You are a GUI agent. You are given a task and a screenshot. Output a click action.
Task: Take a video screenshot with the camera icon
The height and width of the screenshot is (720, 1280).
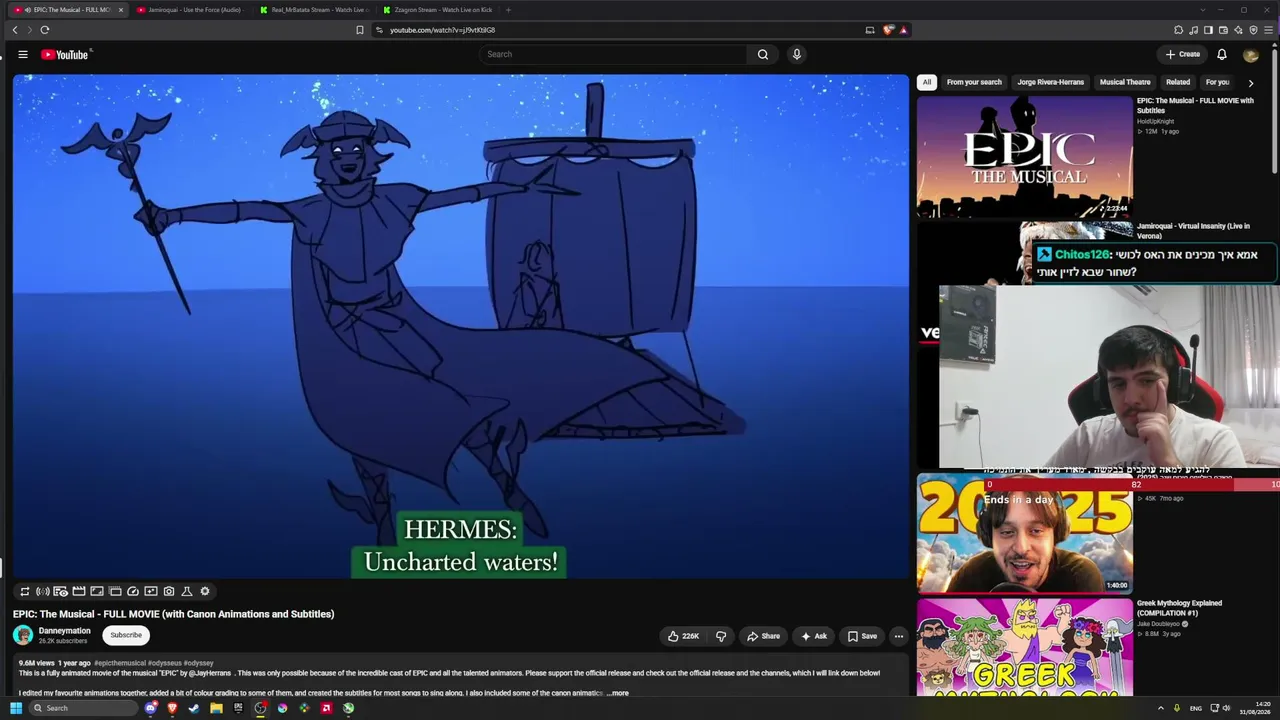[x=169, y=591]
